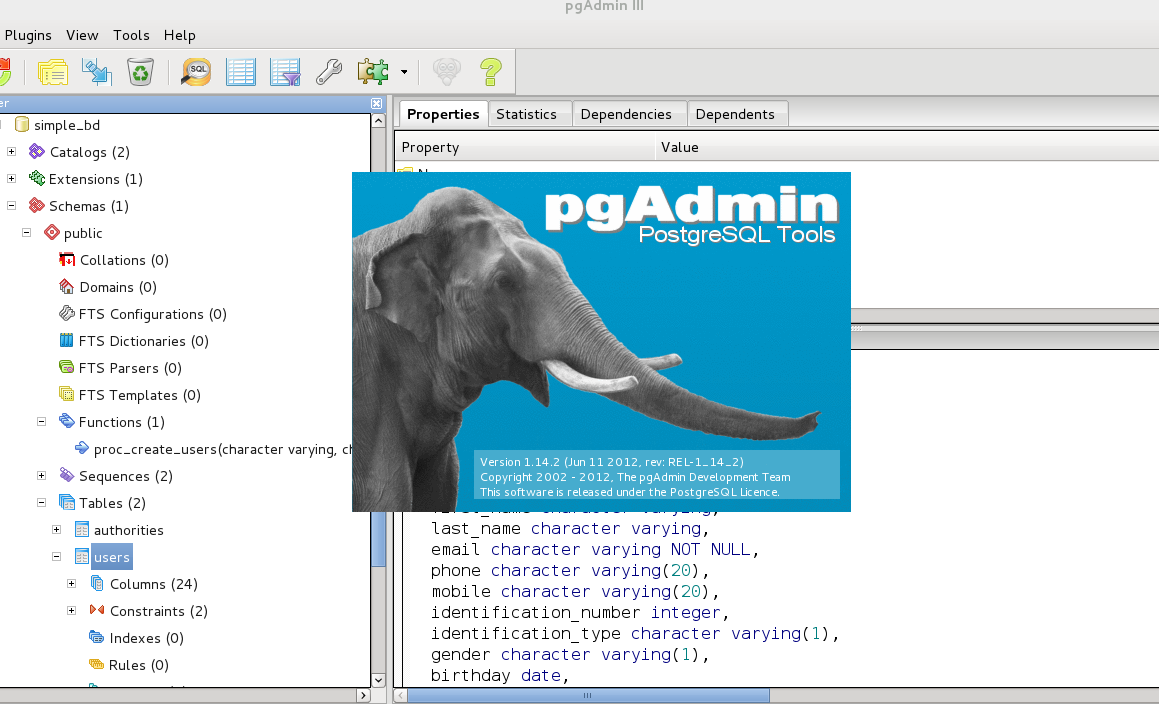Open filtered data view icon

click(x=285, y=71)
